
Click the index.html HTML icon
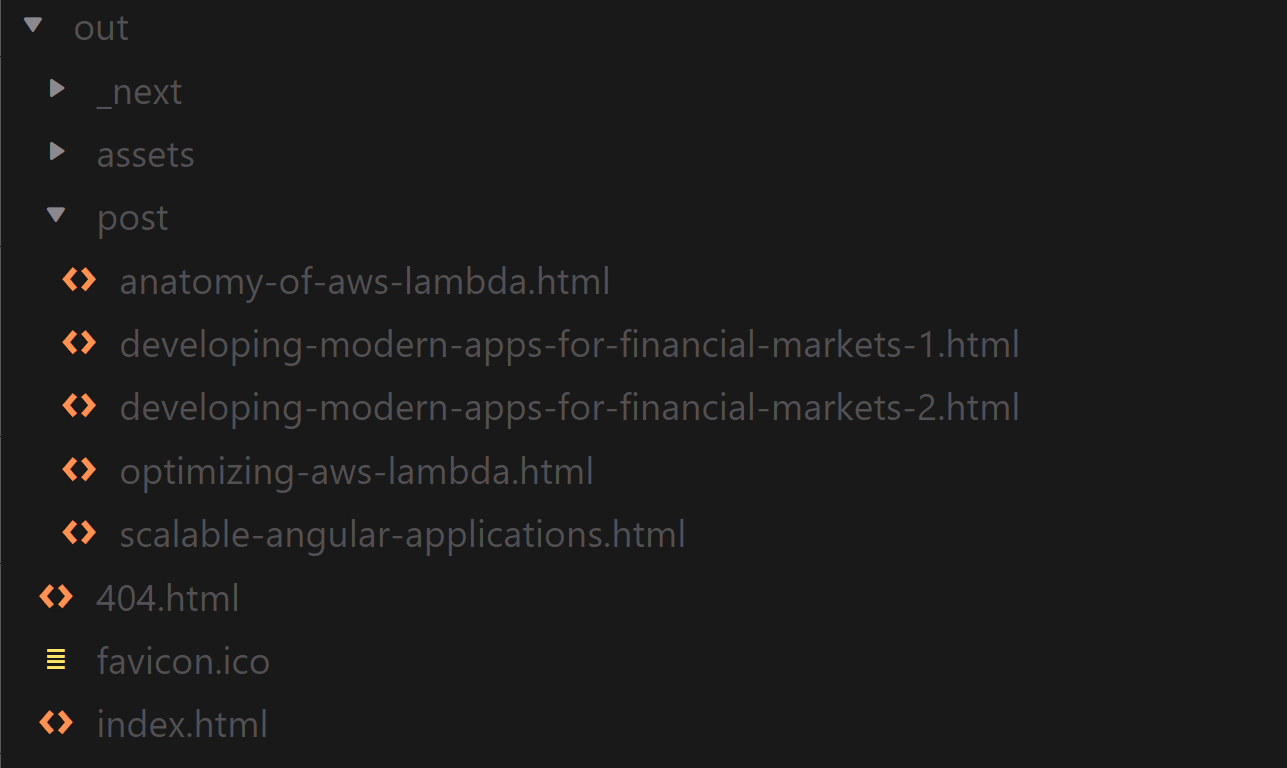[x=56, y=723]
